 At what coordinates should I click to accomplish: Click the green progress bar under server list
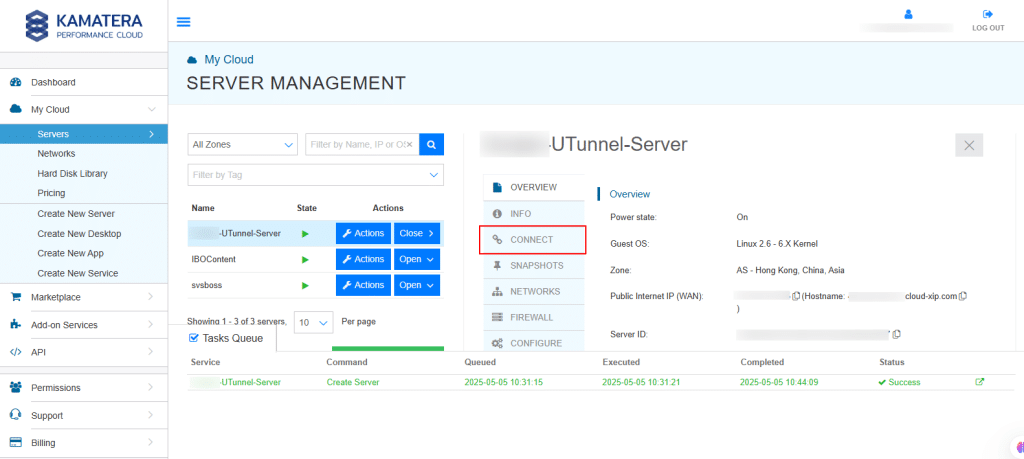tap(388, 349)
